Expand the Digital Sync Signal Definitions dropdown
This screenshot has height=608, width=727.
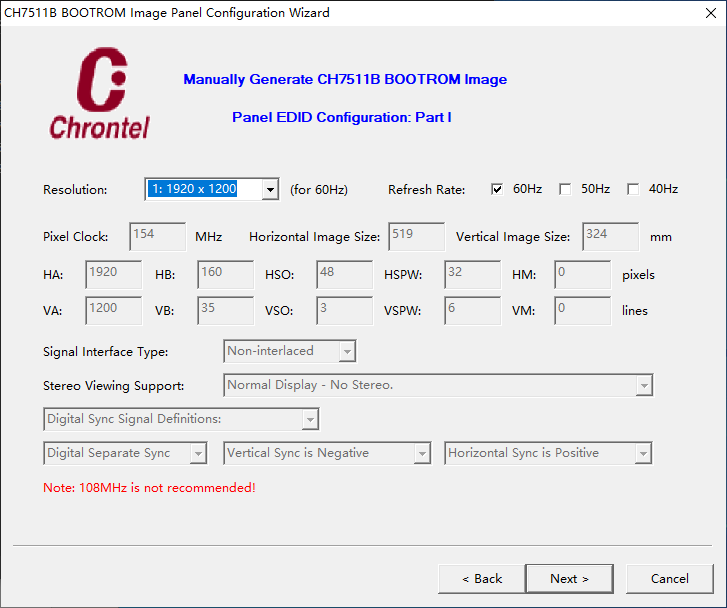[x=310, y=419]
